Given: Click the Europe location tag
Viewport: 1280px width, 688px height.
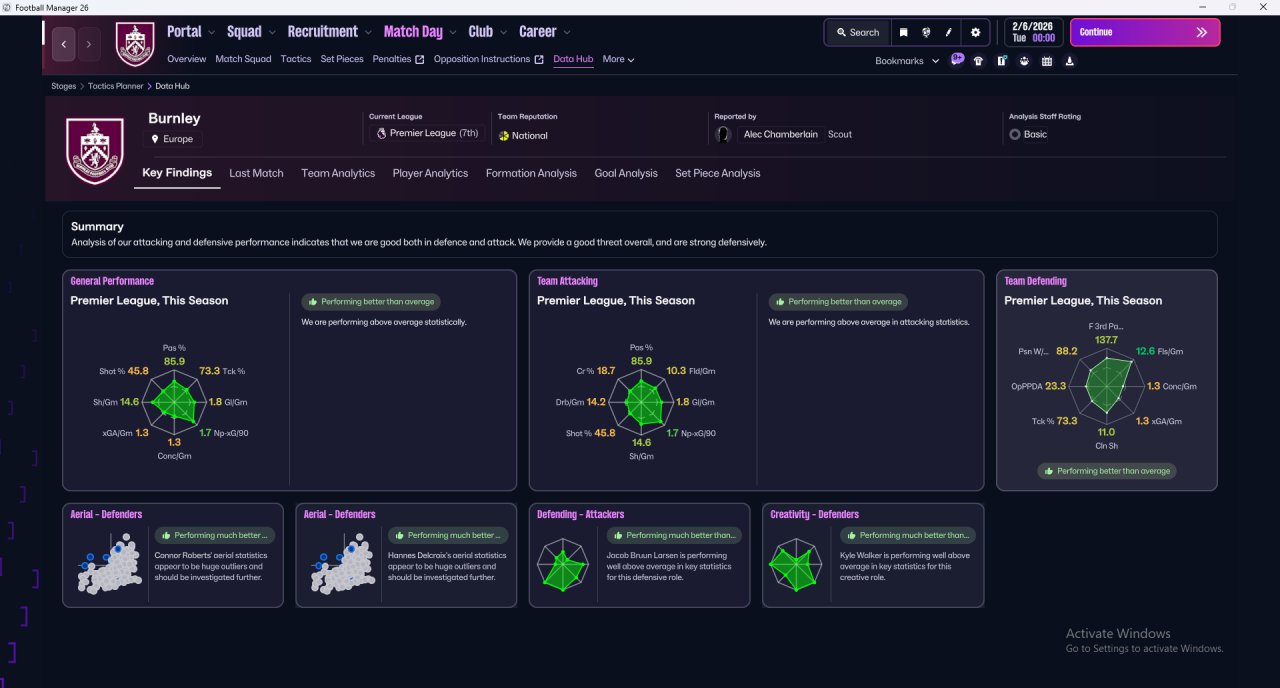Looking at the screenshot, I should coord(175,139).
